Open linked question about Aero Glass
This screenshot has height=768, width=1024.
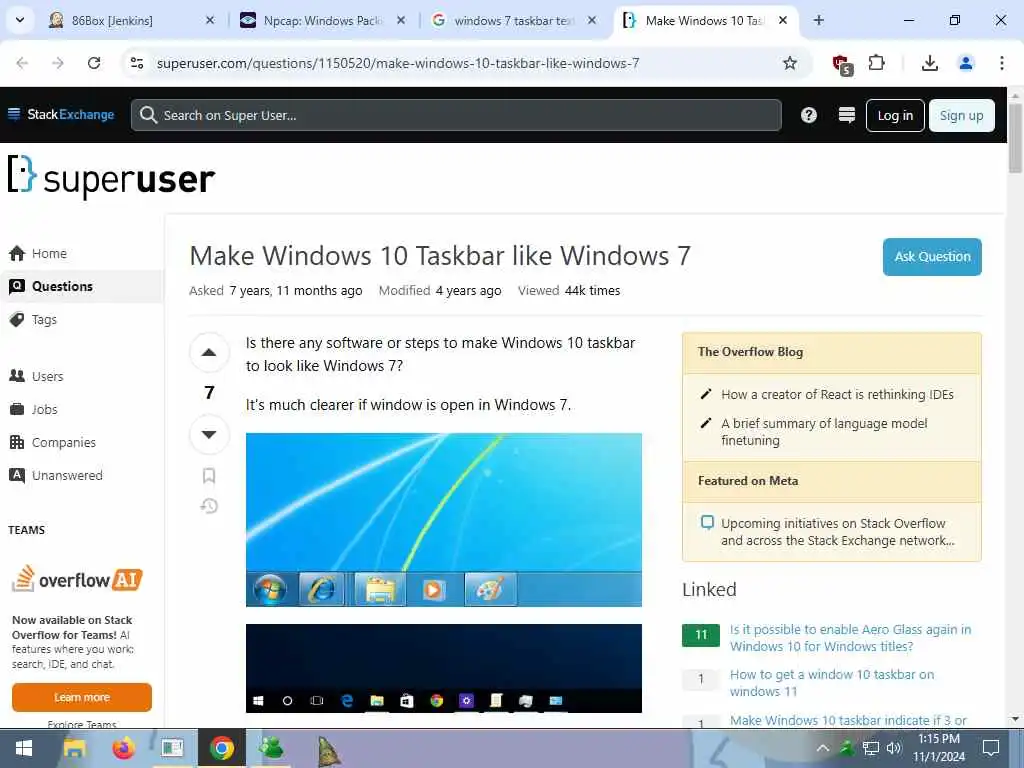[850, 637]
